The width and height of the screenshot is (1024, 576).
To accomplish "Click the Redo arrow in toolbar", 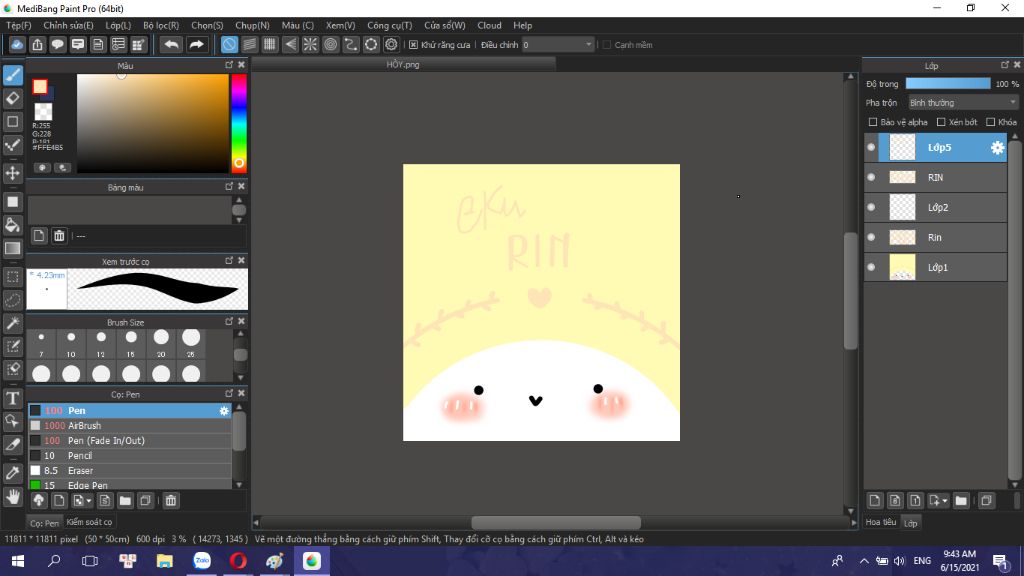I will click(196, 45).
